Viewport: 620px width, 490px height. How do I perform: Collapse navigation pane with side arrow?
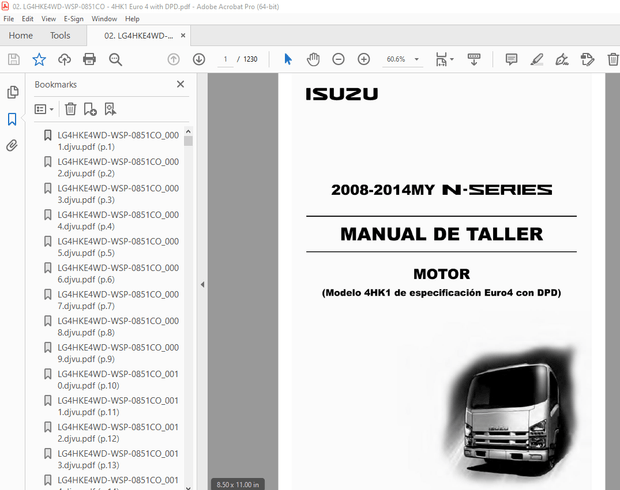[x=202, y=284]
